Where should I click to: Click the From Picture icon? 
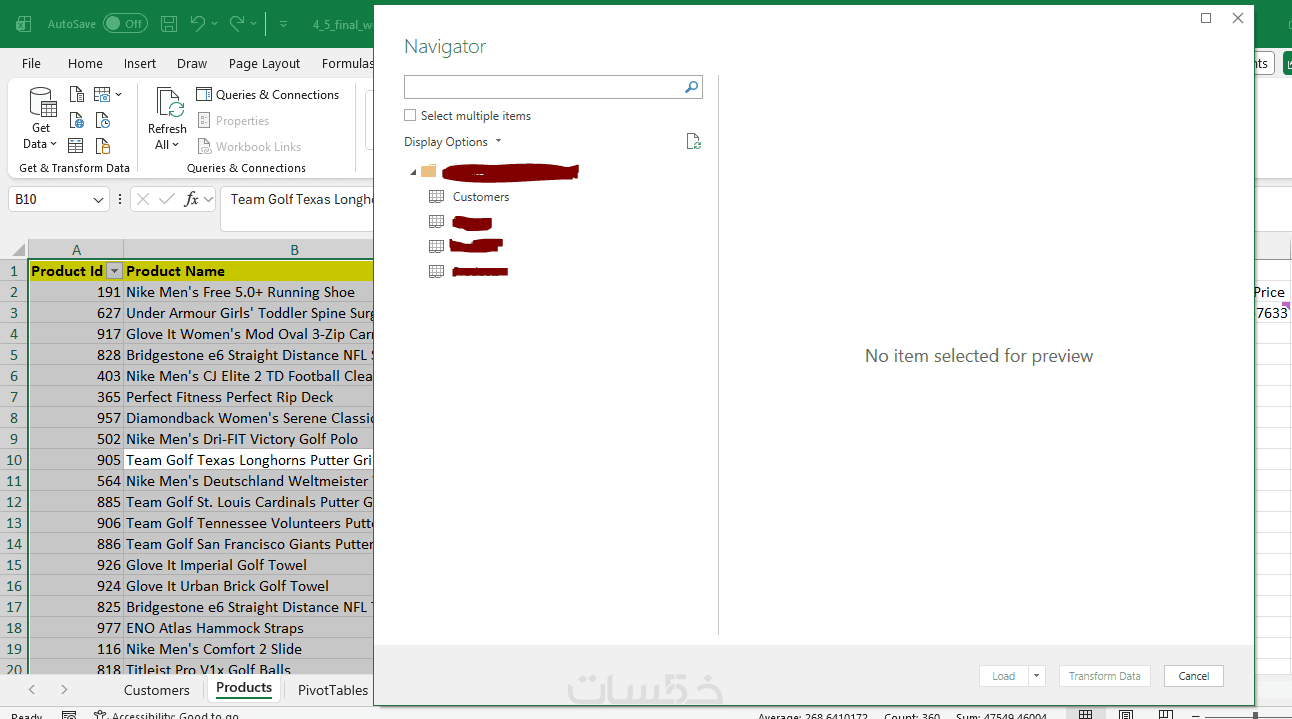[102, 94]
